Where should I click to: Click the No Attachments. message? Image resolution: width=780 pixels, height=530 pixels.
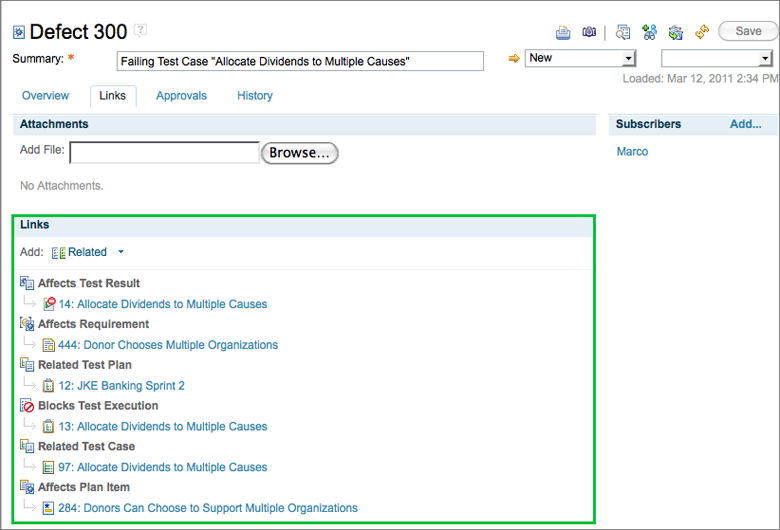[62, 186]
